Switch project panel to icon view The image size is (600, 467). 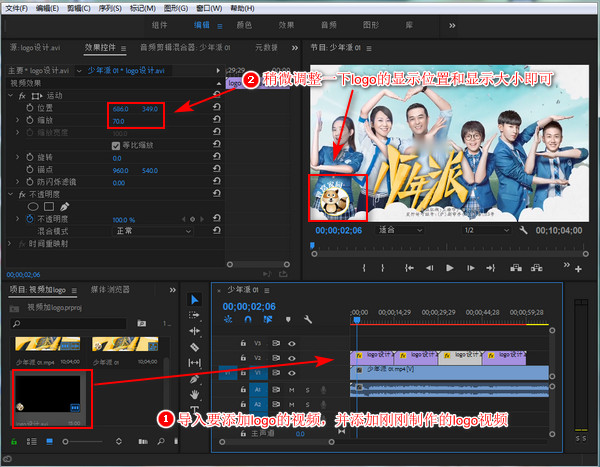point(49,441)
